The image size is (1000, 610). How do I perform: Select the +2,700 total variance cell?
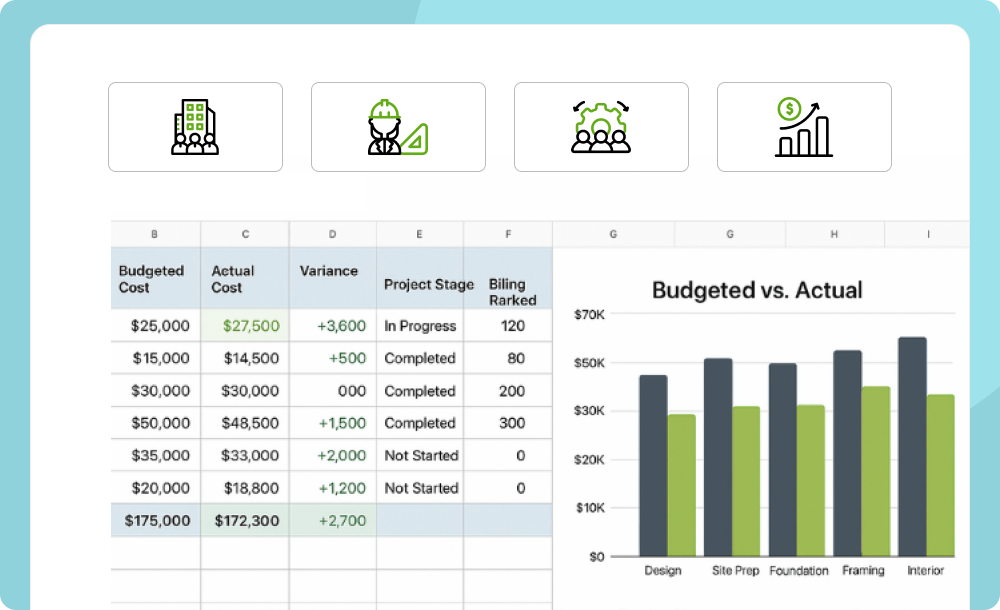[x=333, y=520]
